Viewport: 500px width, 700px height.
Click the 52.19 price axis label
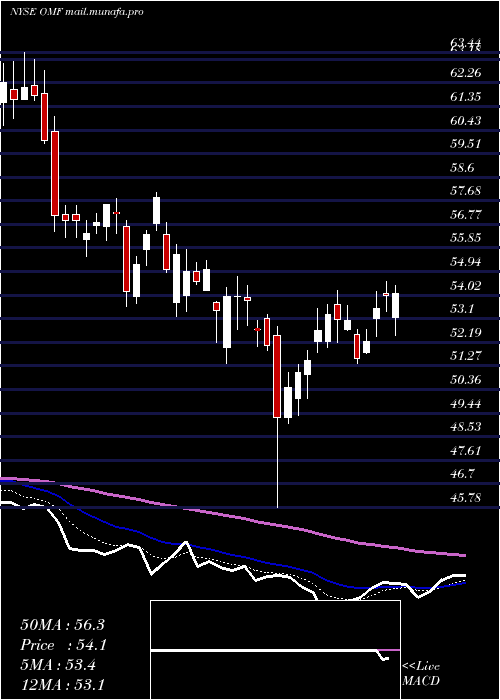click(466, 333)
